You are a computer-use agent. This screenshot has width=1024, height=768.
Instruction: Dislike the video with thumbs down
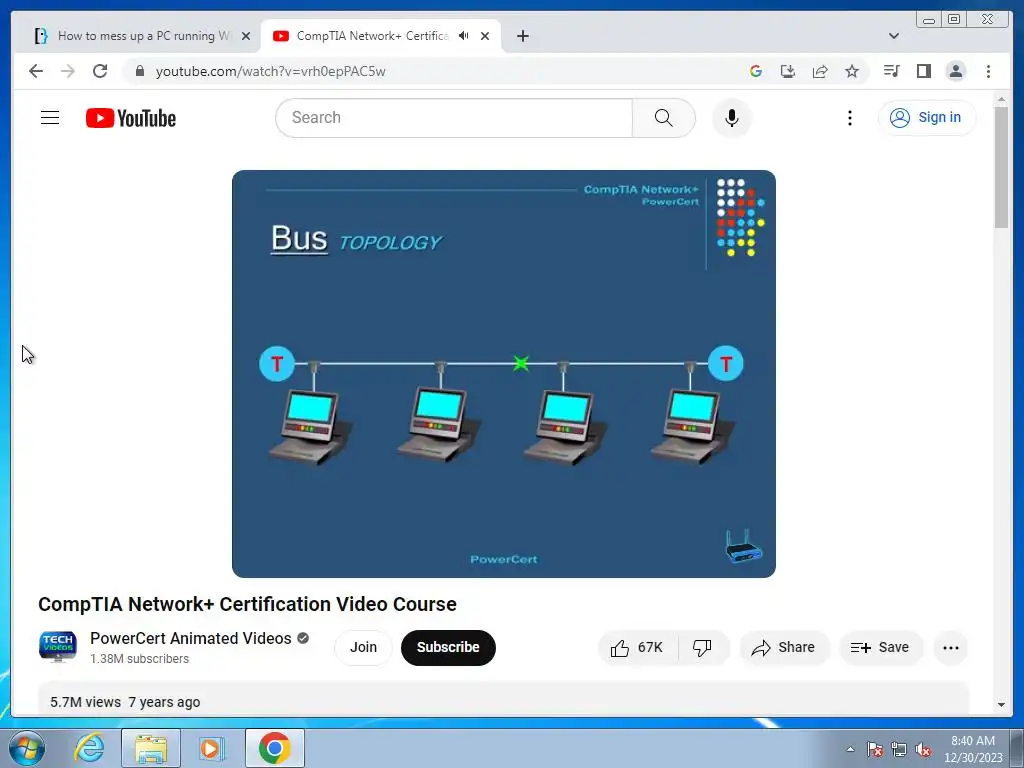point(703,647)
